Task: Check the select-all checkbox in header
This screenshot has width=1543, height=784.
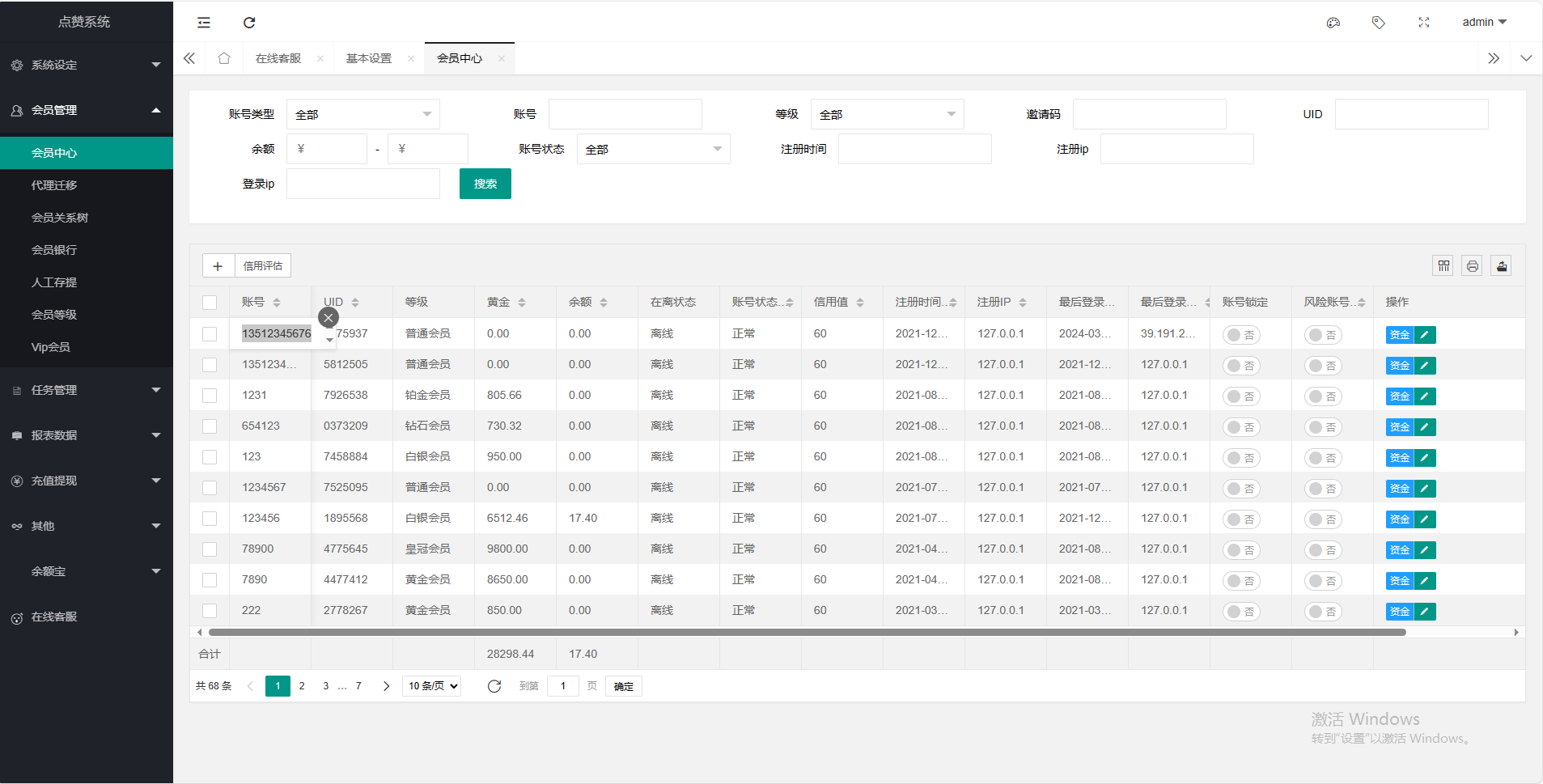Action: [x=210, y=303]
